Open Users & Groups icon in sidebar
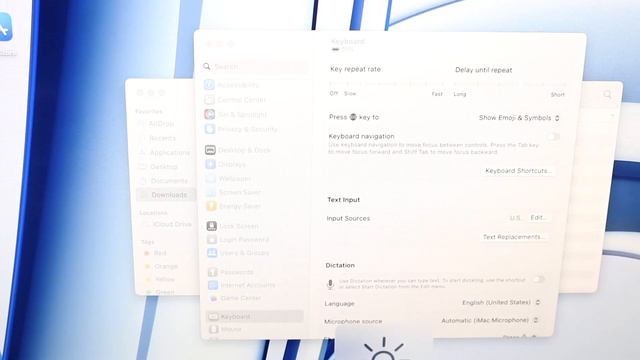The height and width of the screenshot is (360, 640). click(x=212, y=253)
